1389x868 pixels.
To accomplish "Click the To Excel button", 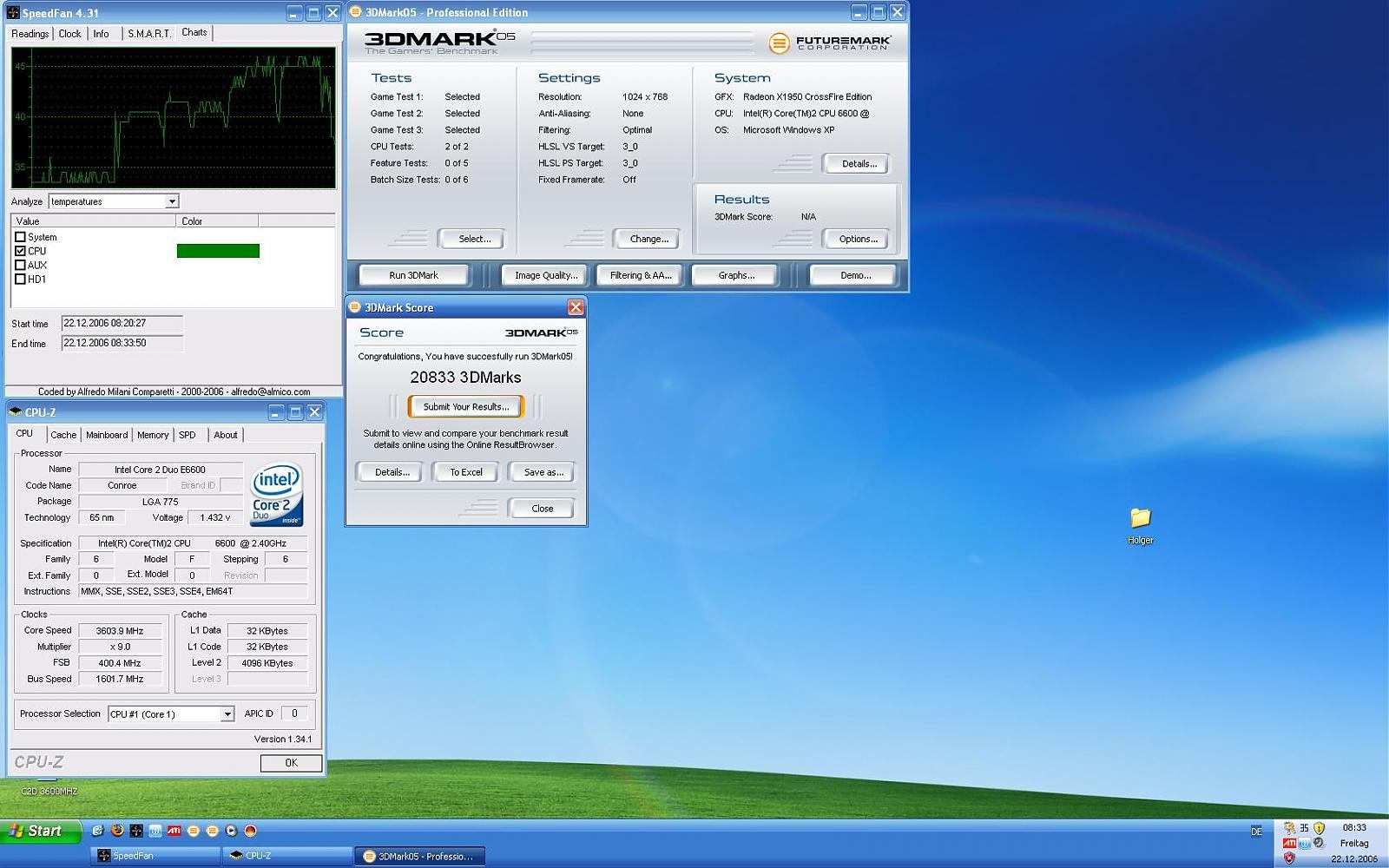I will tap(466, 472).
